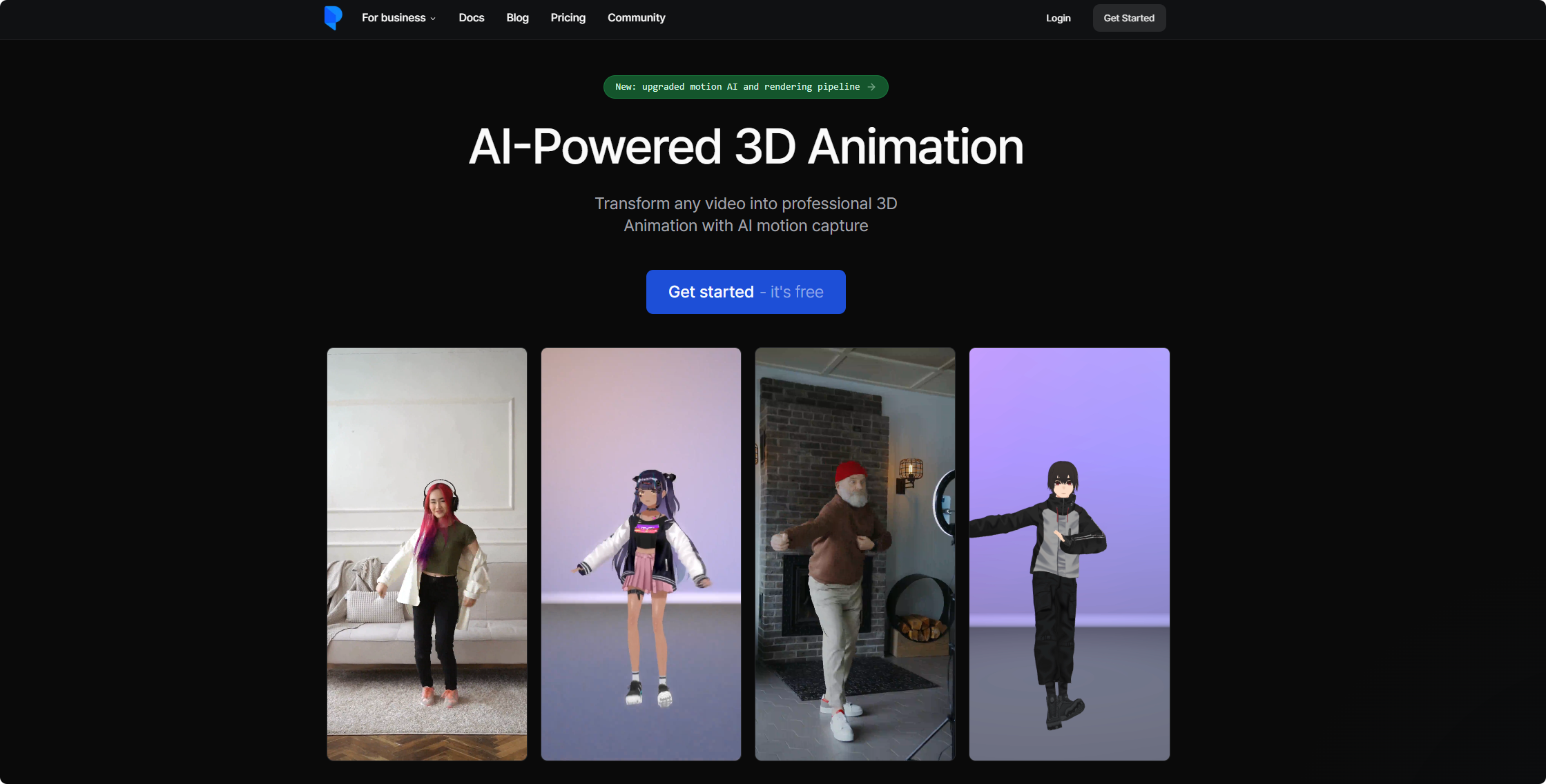Viewport: 1546px width, 784px height.
Task: Click the blue logo icon in navbar
Action: click(333, 18)
